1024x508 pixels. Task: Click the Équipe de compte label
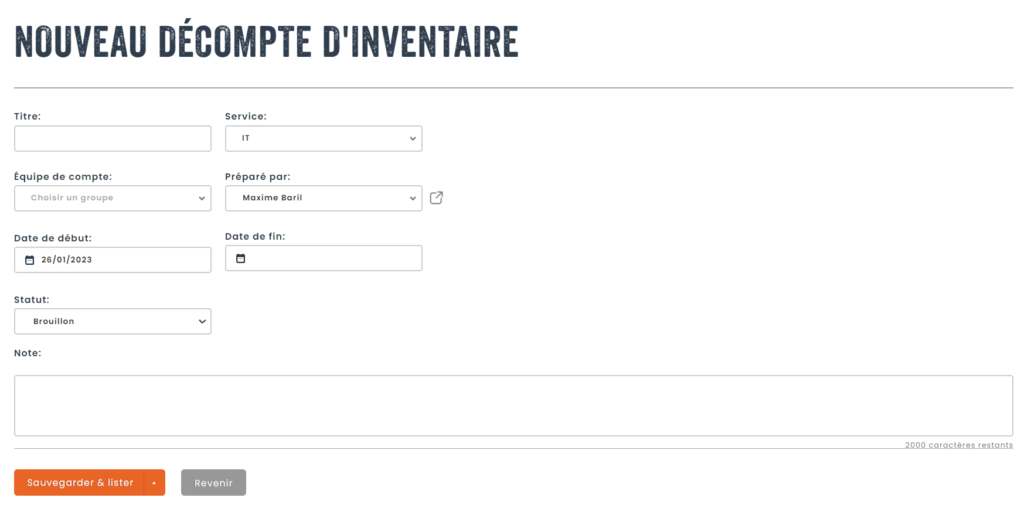coord(62,177)
